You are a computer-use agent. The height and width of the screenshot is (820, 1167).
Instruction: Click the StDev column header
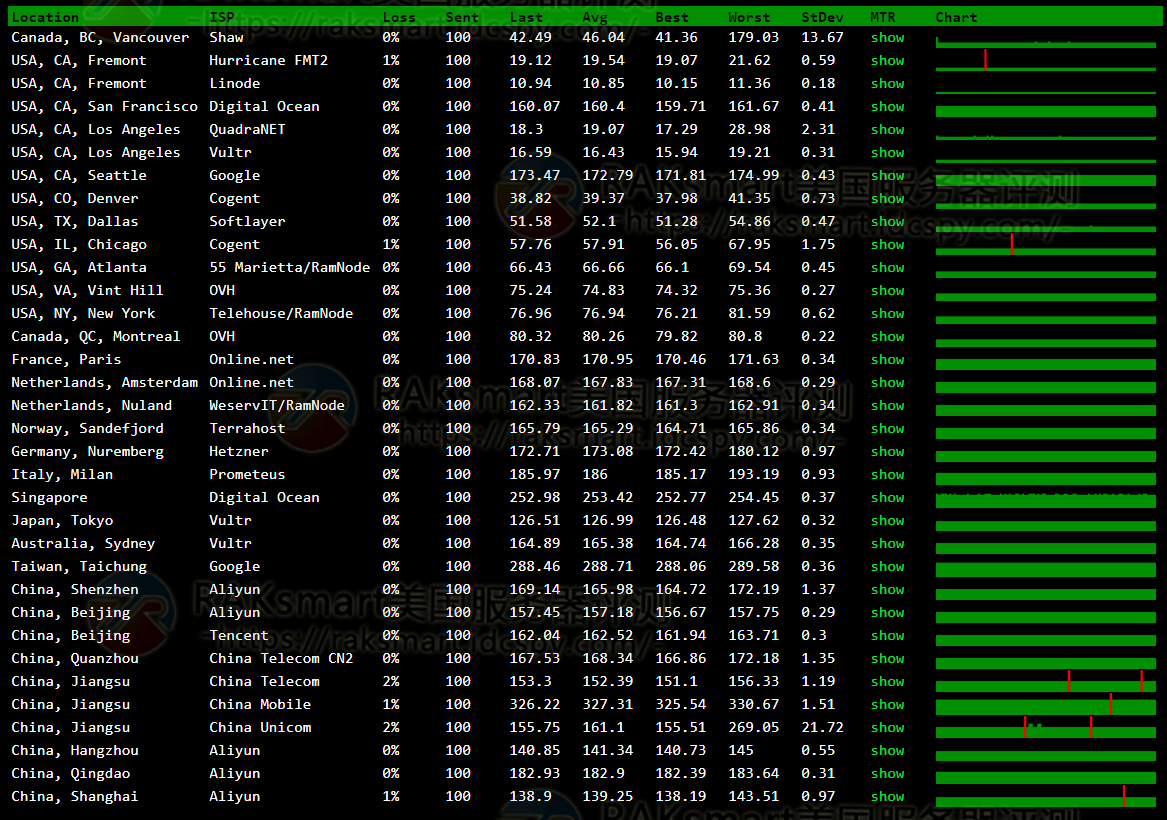pyautogui.click(x=822, y=16)
